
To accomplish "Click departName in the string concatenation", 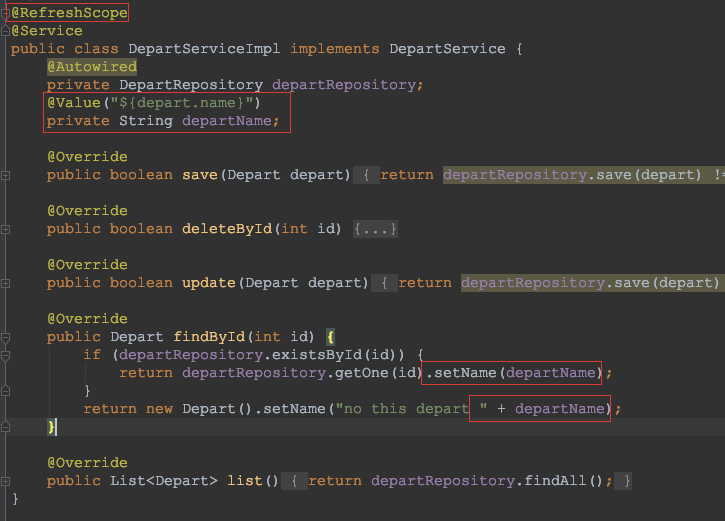I will point(560,409).
